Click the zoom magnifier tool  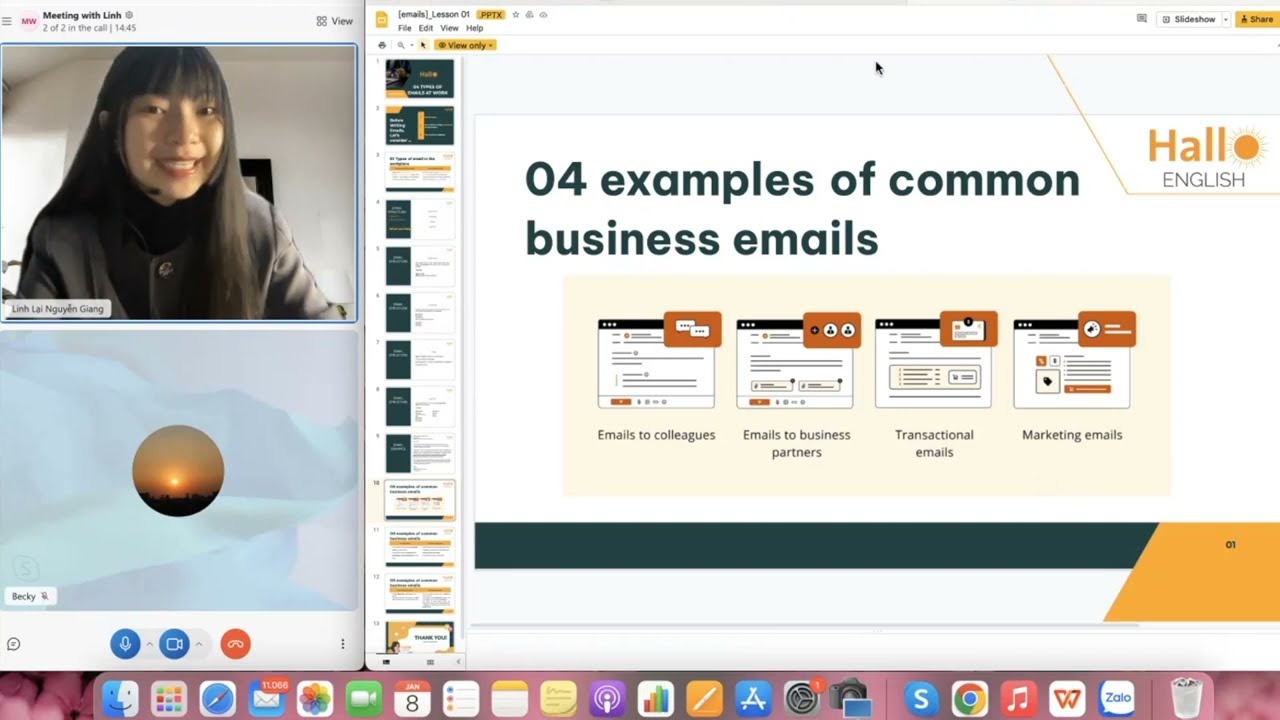tap(401, 45)
